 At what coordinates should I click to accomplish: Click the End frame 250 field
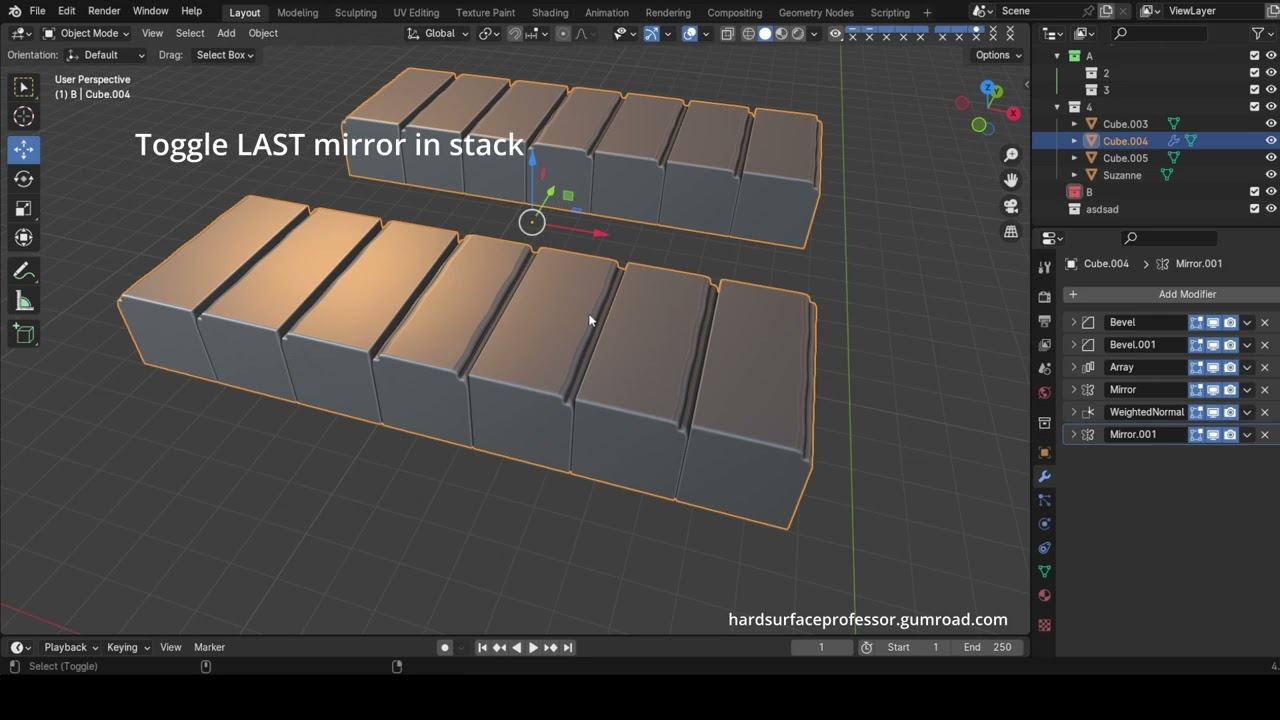click(987, 647)
